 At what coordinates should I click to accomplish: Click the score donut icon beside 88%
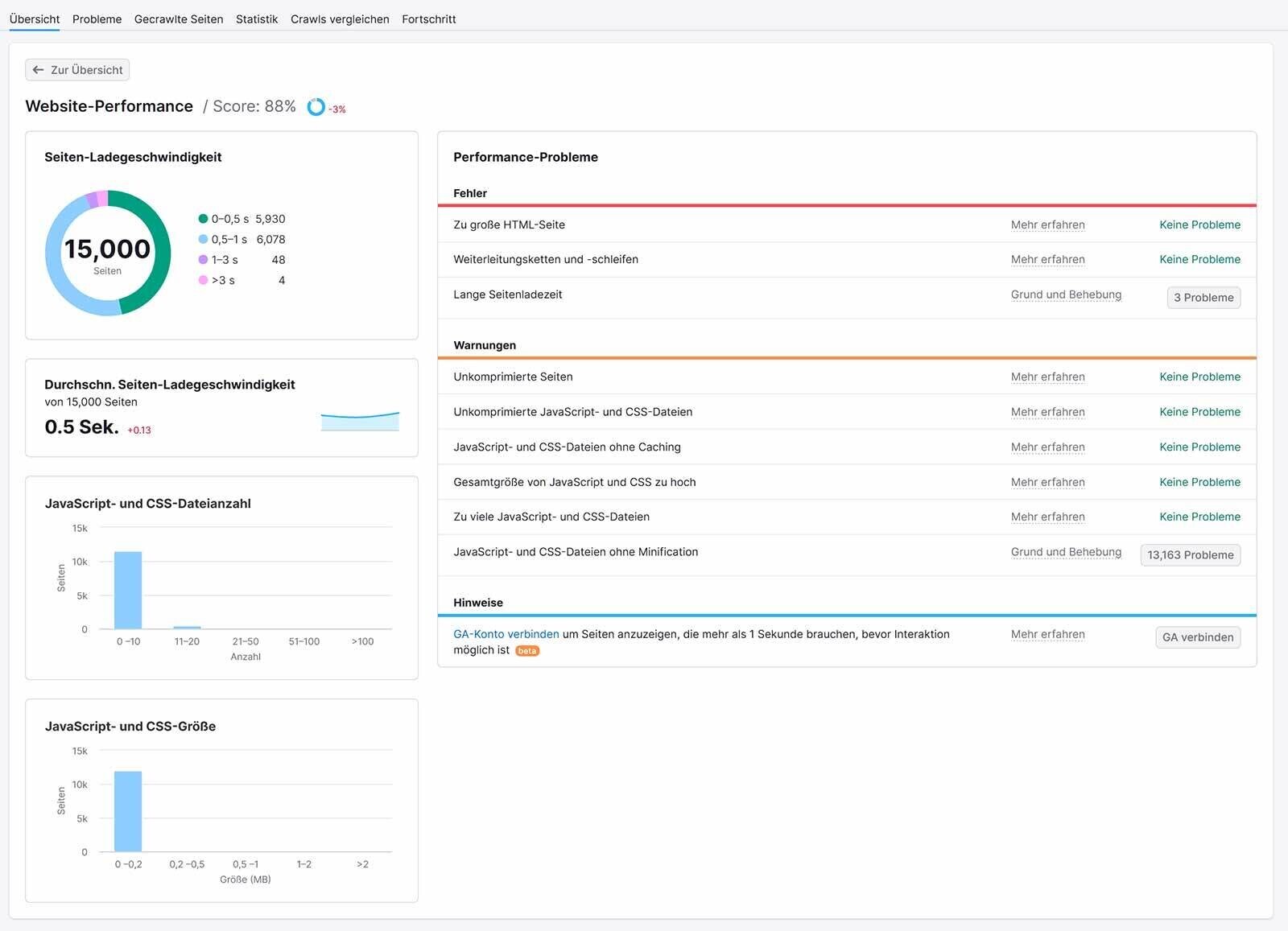(x=316, y=107)
